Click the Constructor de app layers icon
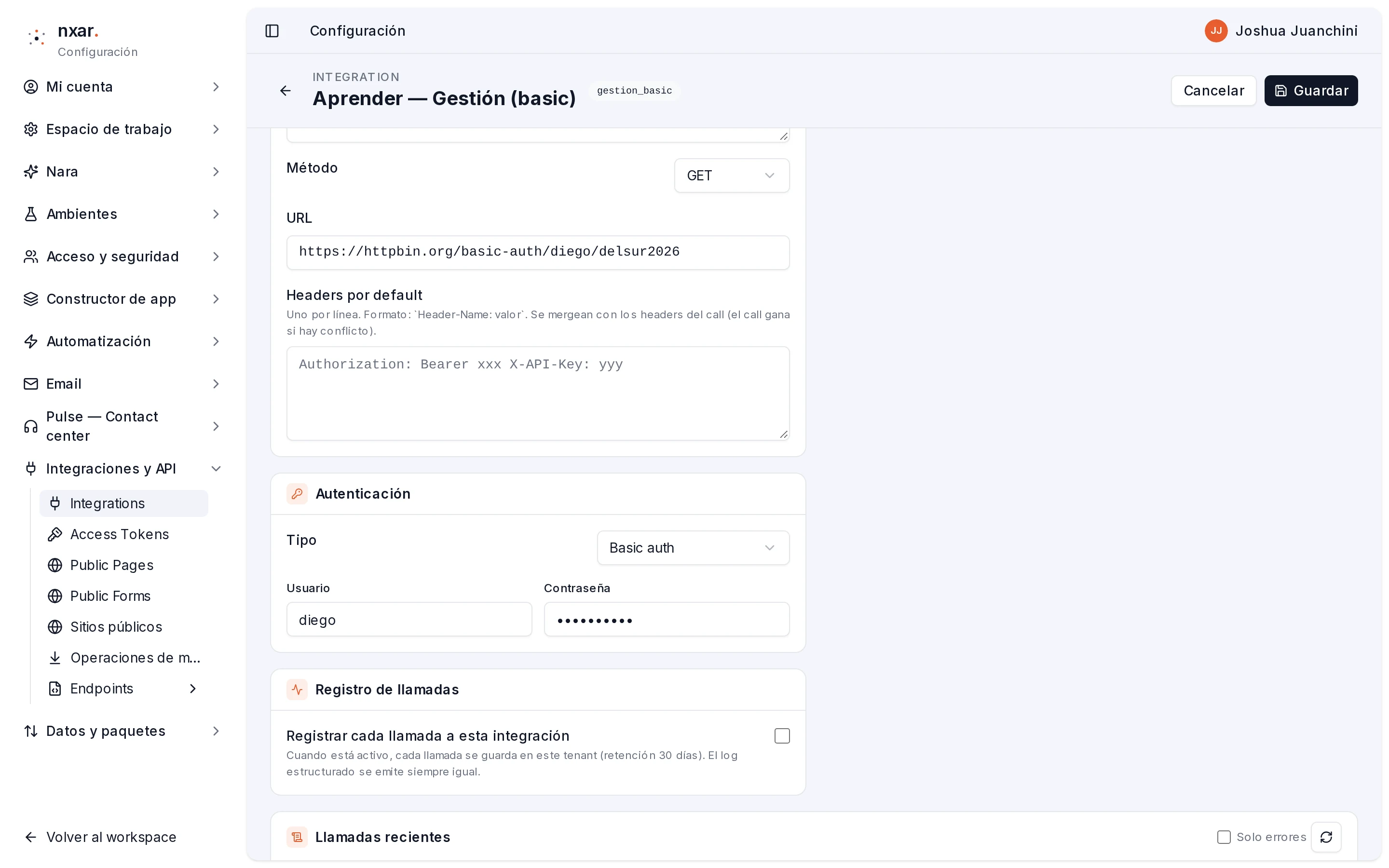The image size is (1389, 868). click(31, 299)
